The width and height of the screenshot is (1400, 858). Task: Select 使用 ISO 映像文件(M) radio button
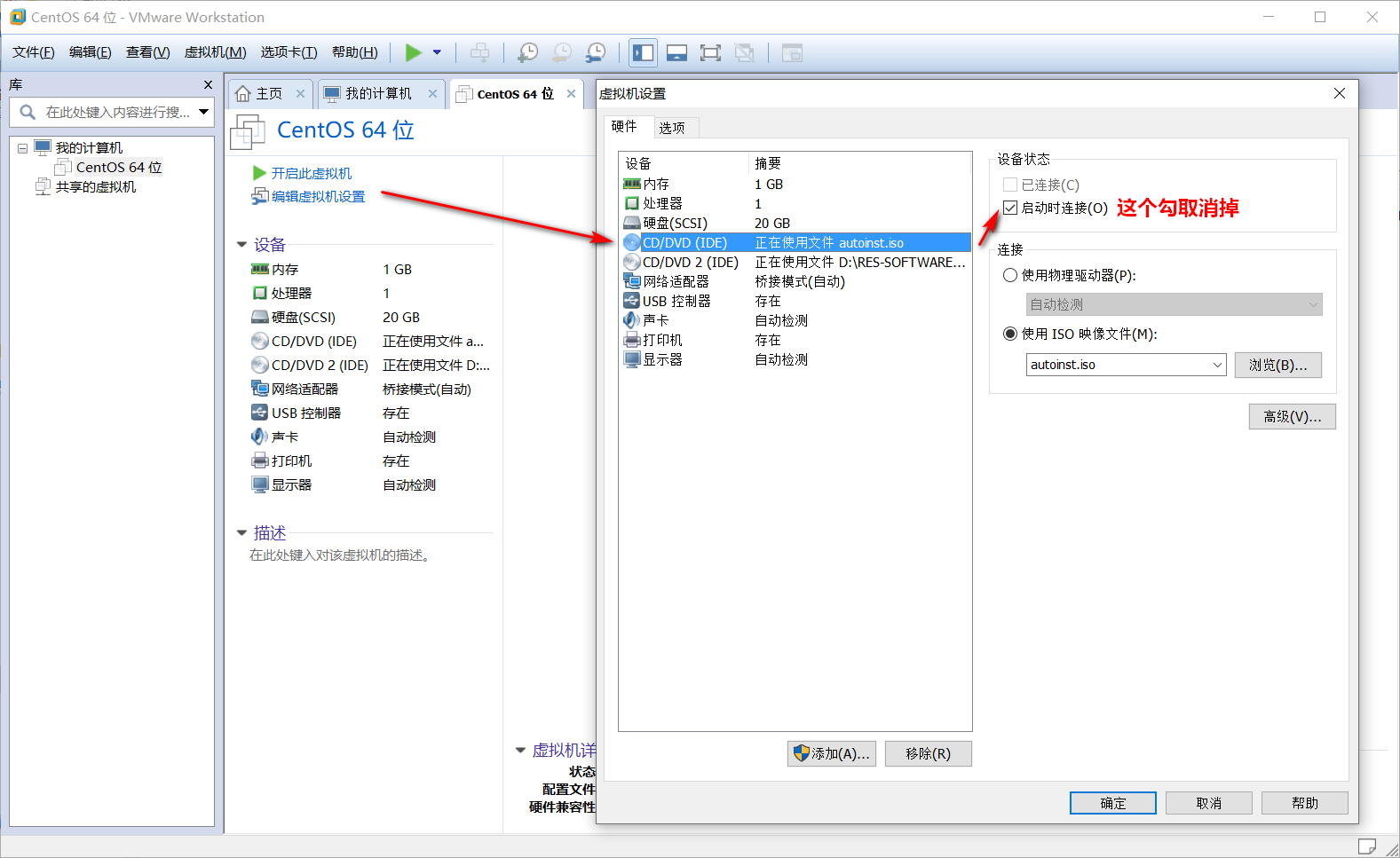pyautogui.click(x=1010, y=334)
